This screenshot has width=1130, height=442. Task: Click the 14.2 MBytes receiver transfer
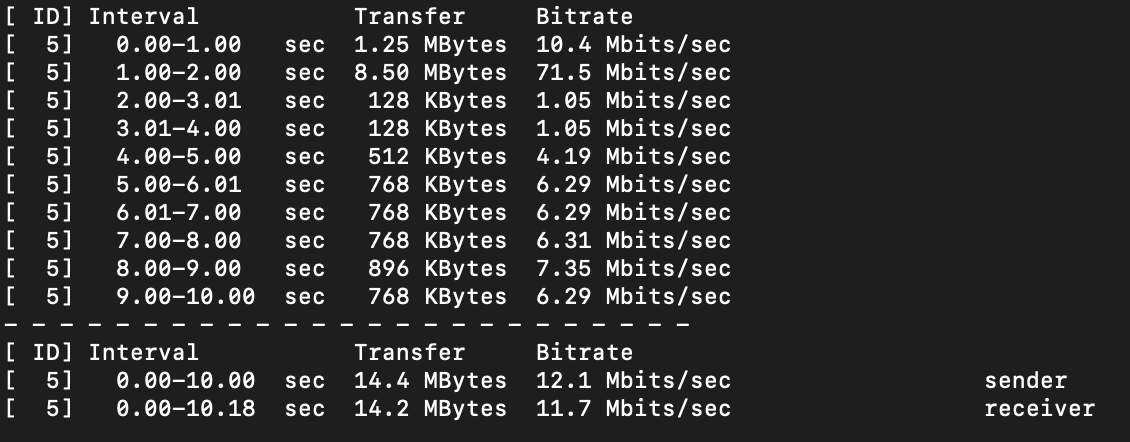tap(430, 409)
